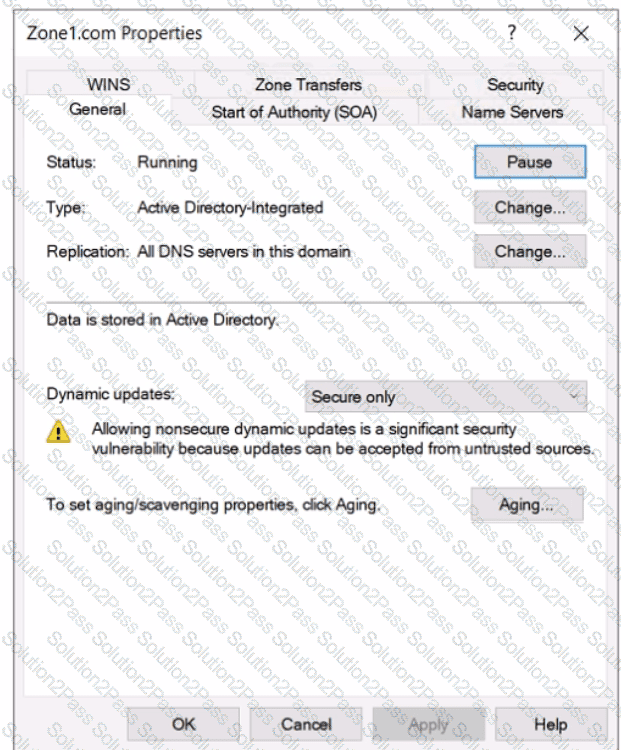The width and height of the screenshot is (621, 750).
Task: Click Change button next to zone Type
Action: tap(530, 208)
